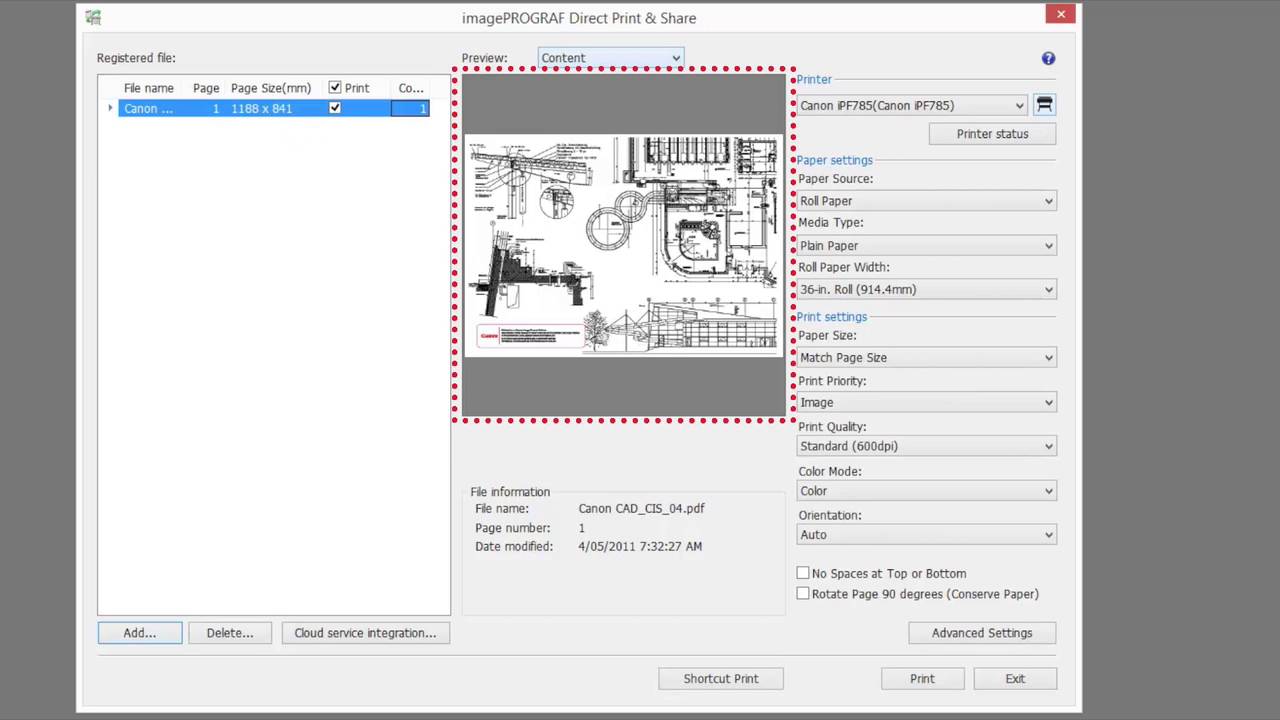Open the Preview Content dropdown
The width and height of the screenshot is (1280, 720).
pyautogui.click(x=611, y=58)
